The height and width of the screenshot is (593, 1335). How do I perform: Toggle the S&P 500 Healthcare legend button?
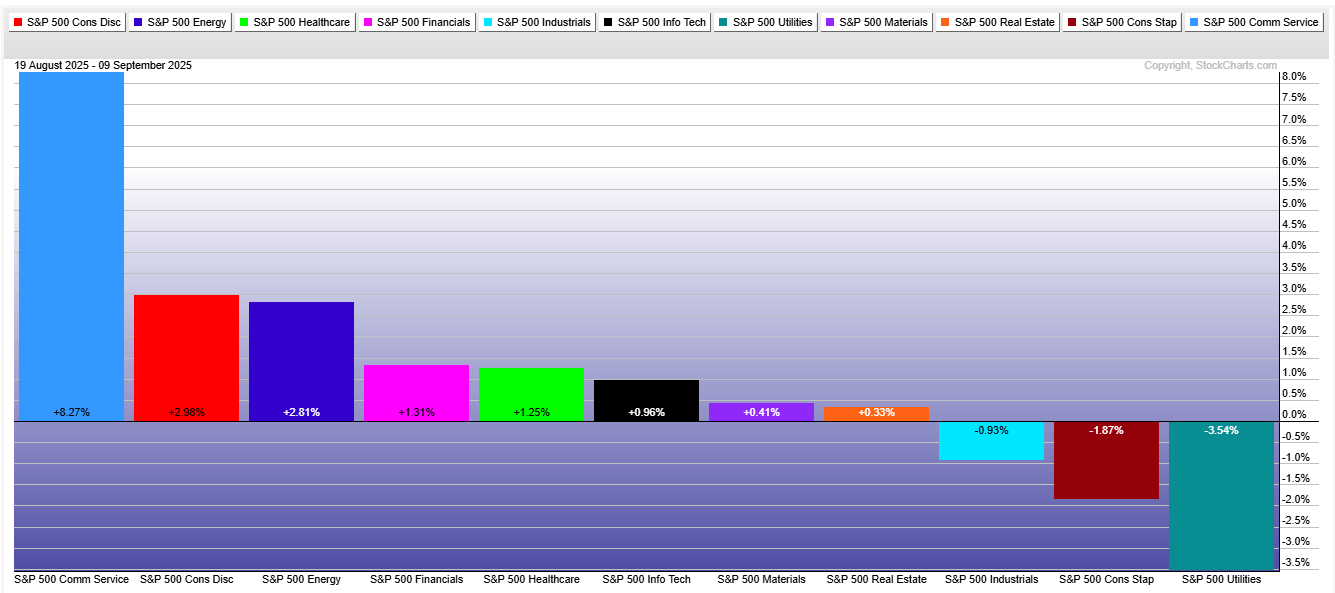coord(294,22)
